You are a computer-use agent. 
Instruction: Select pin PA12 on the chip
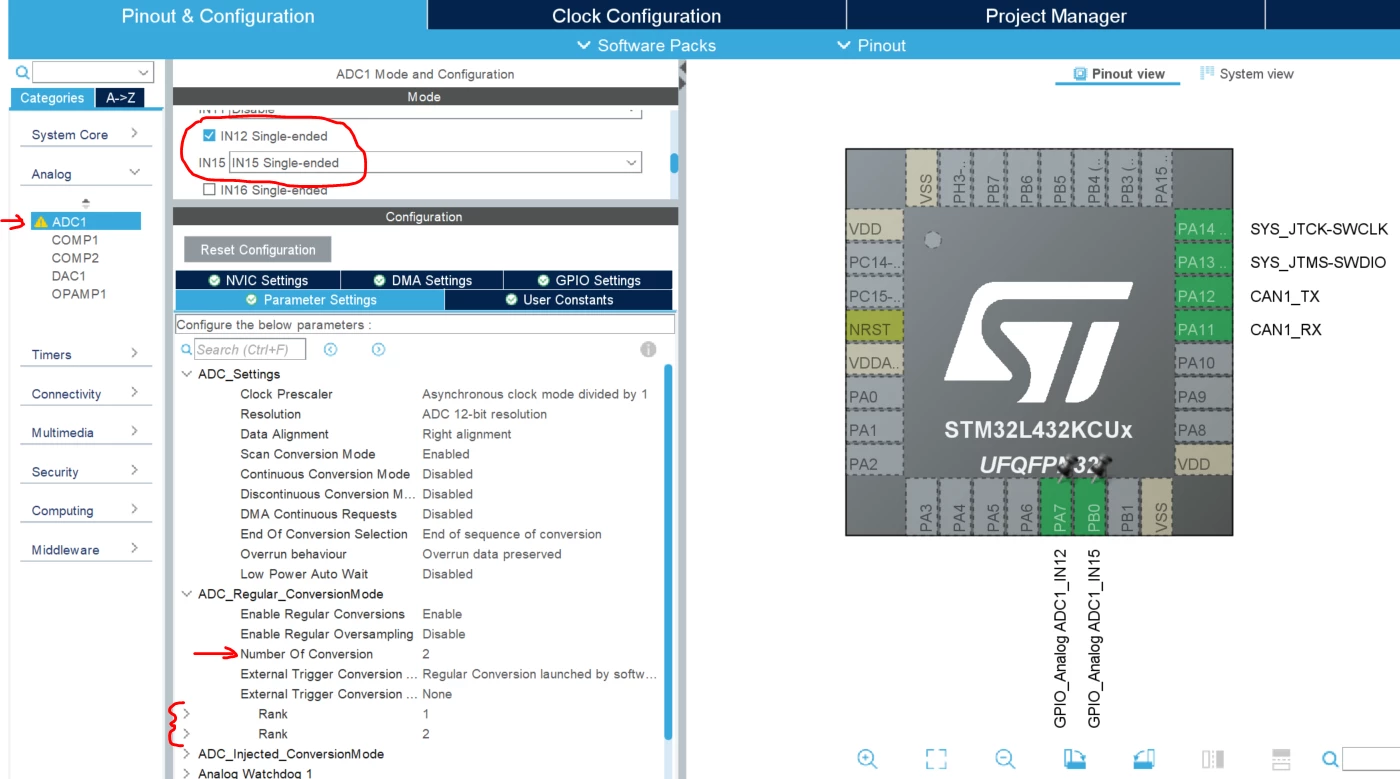click(1203, 296)
